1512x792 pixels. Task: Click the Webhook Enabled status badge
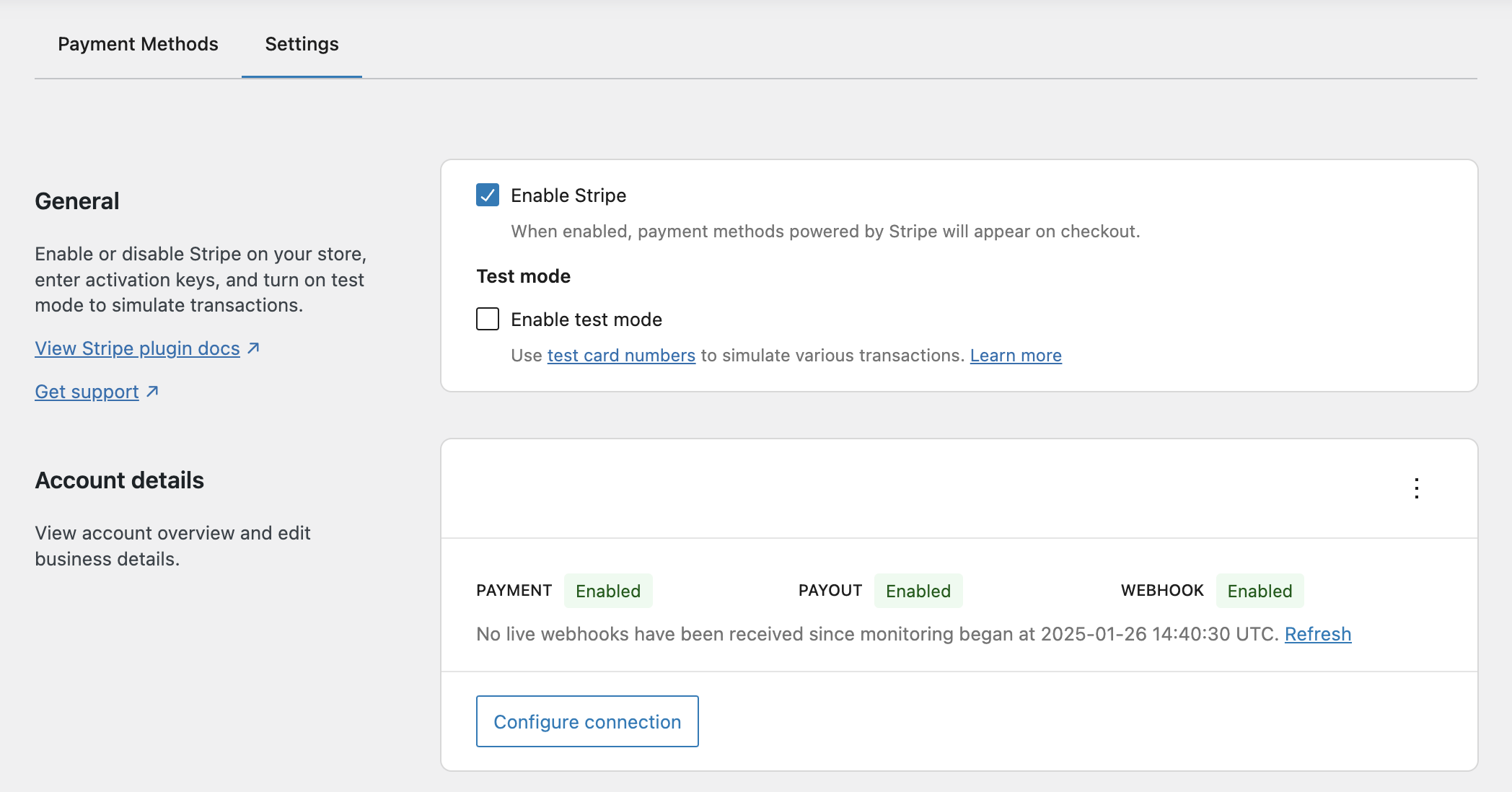coord(1259,591)
